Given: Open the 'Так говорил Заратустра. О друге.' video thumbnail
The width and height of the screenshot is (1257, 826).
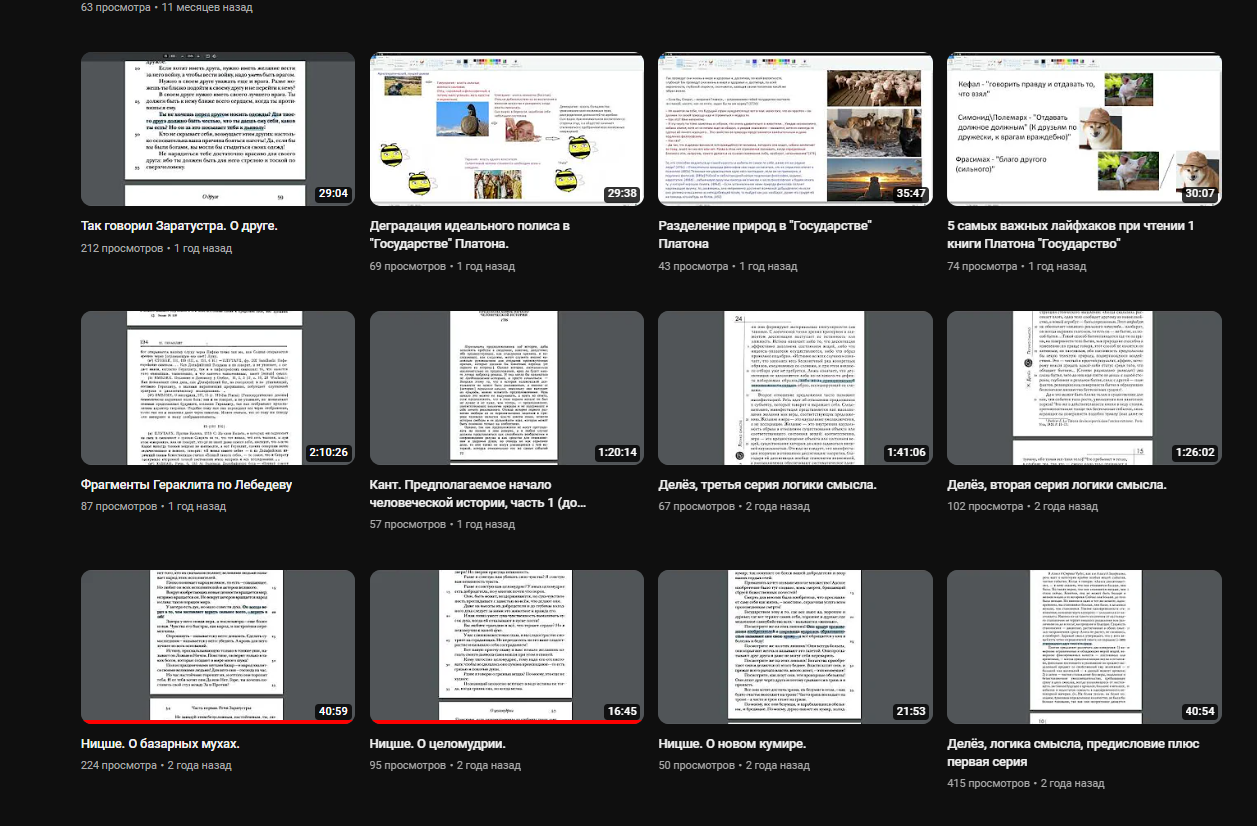Looking at the screenshot, I should pos(217,128).
